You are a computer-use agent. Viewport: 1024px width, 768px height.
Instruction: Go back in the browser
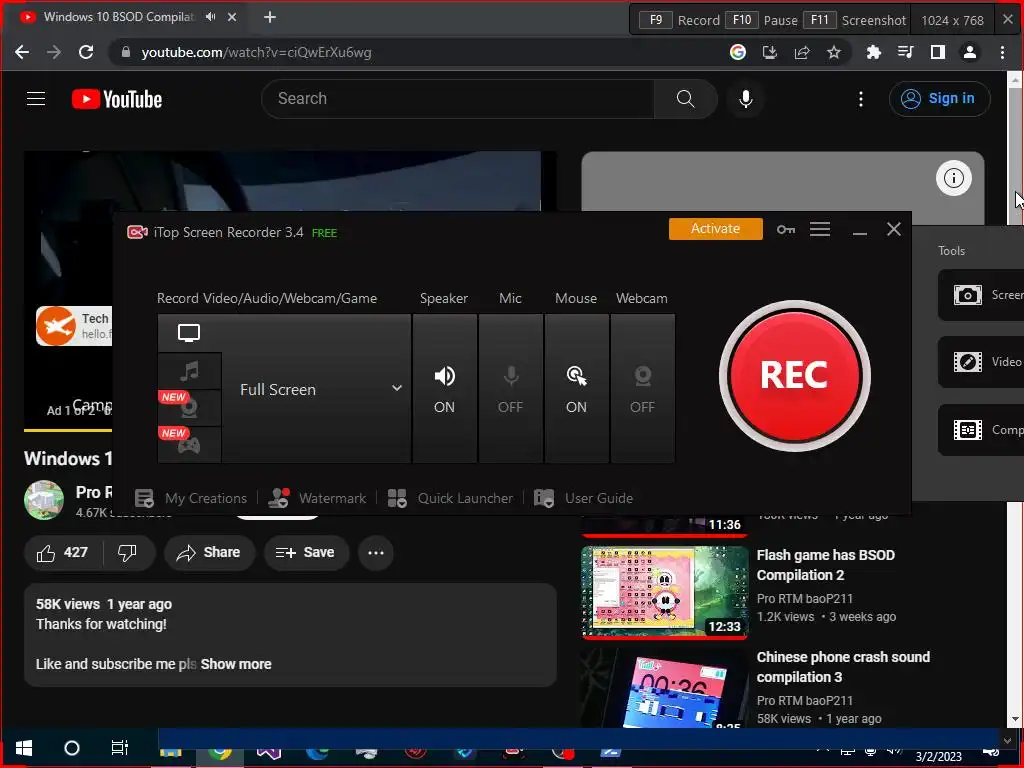22,52
